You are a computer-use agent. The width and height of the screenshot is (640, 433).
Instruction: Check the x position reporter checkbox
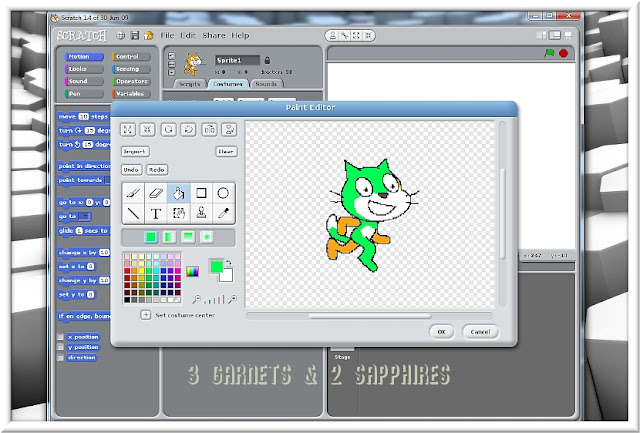click(60, 337)
